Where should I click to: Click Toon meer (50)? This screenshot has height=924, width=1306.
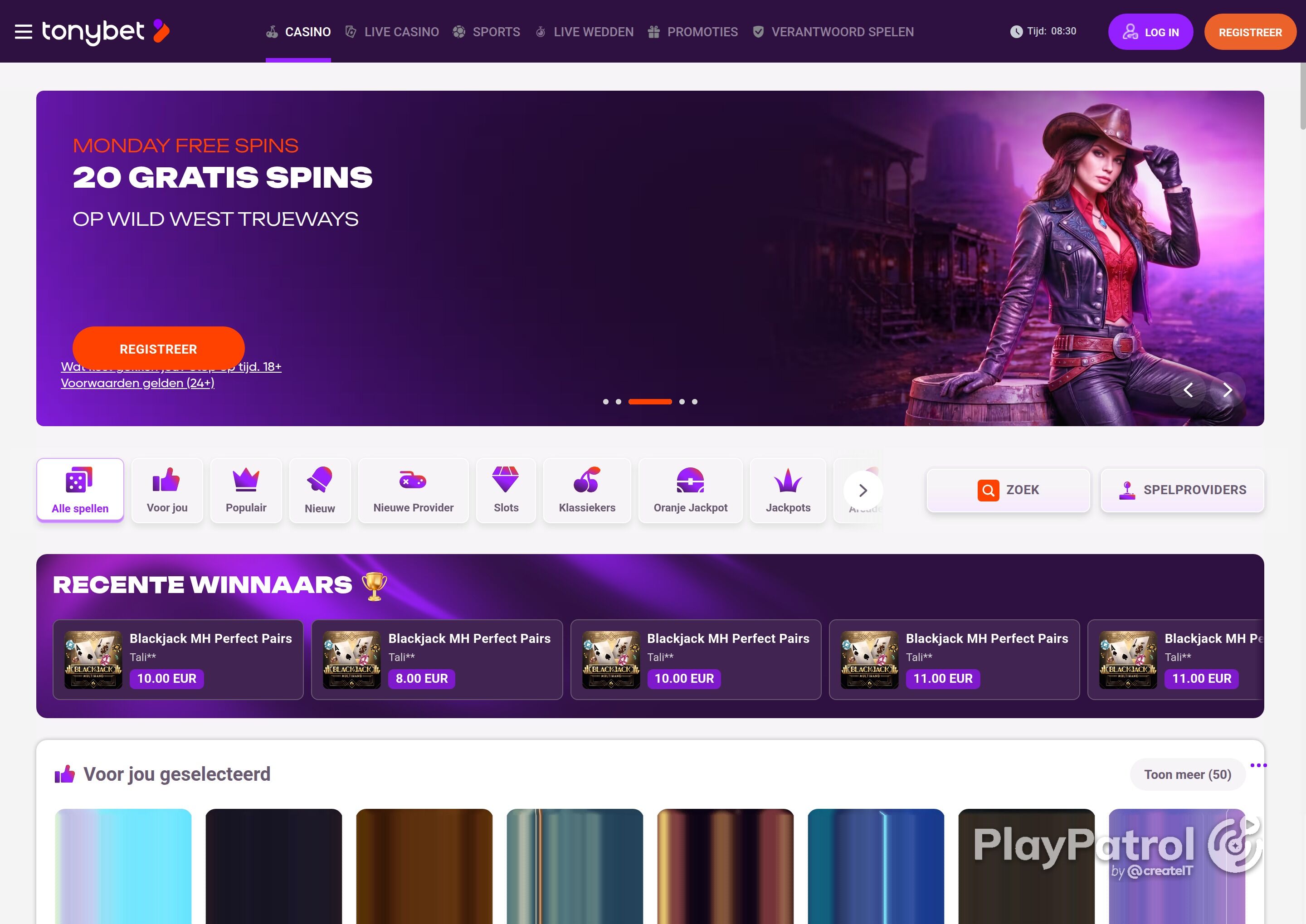1187,774
